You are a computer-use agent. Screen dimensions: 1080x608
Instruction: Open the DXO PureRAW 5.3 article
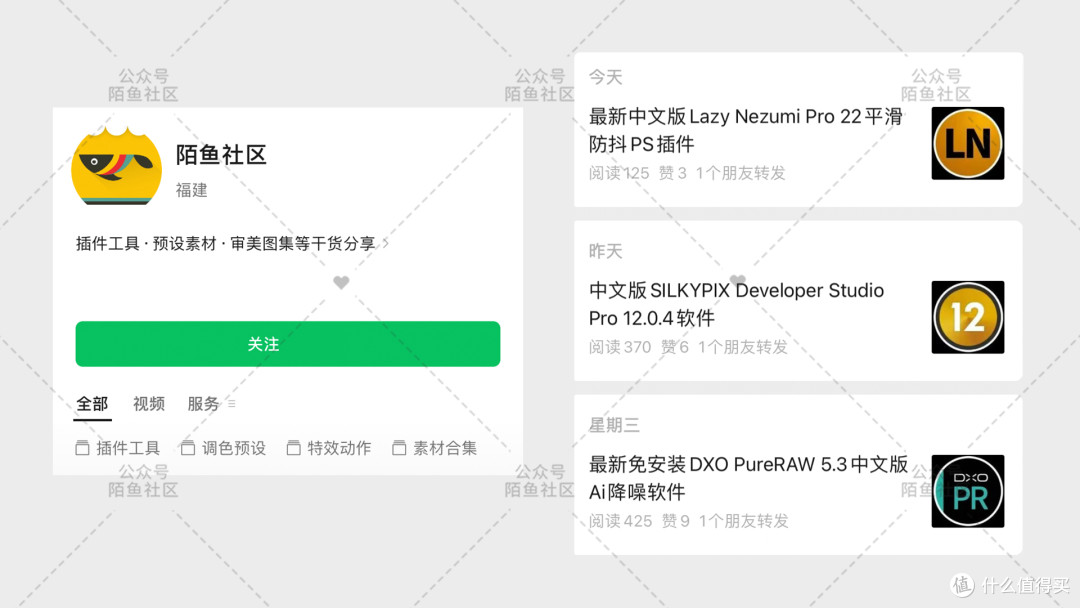pos(749,478)
